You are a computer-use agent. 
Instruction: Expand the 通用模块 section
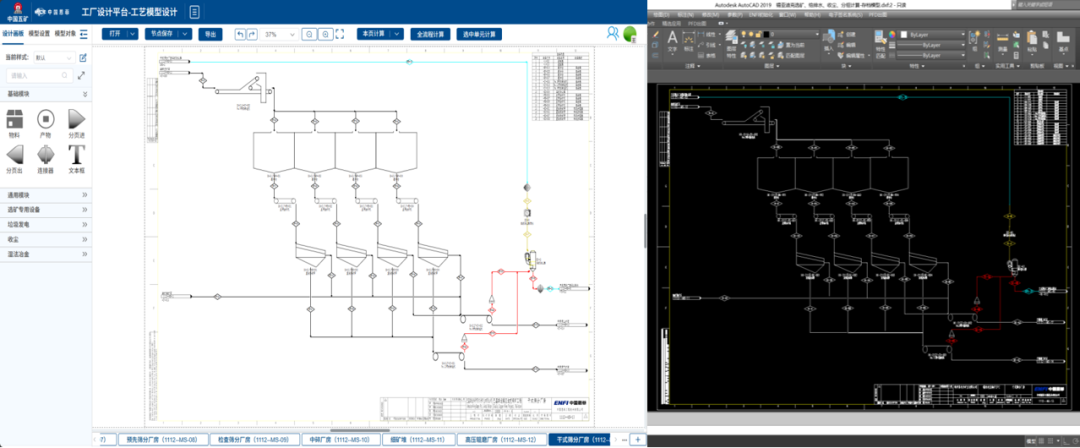pos(45,195)
